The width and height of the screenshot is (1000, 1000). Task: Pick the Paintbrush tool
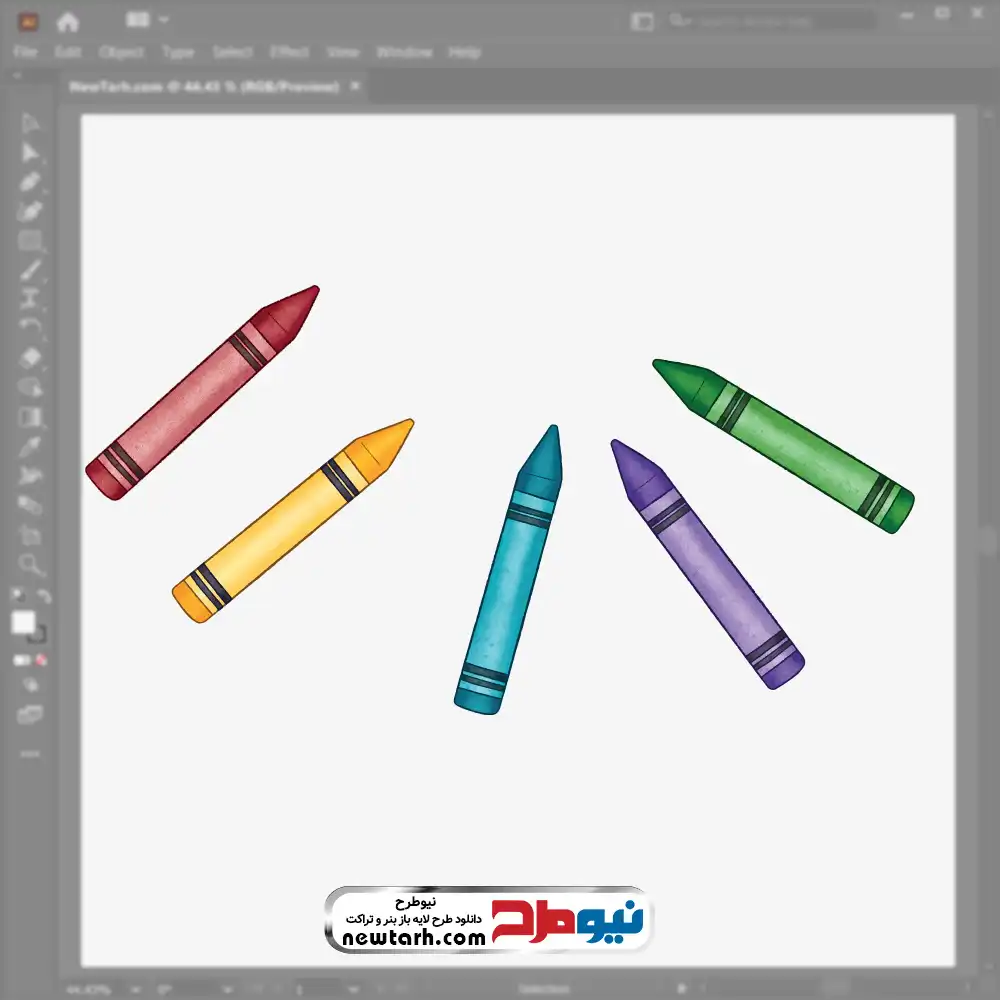(30, 270)
